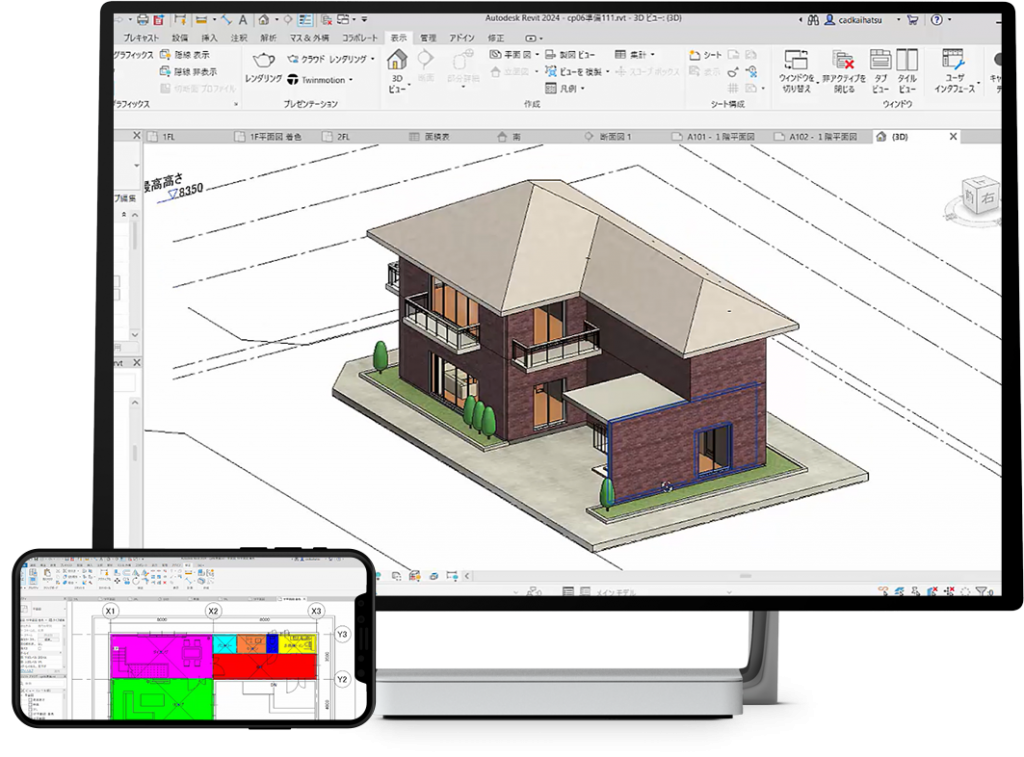Viewport: 1024px width, 757px height.
Task: Click the 隠線 非表示 remove hidden lines tool
Action: coord(189,72)
